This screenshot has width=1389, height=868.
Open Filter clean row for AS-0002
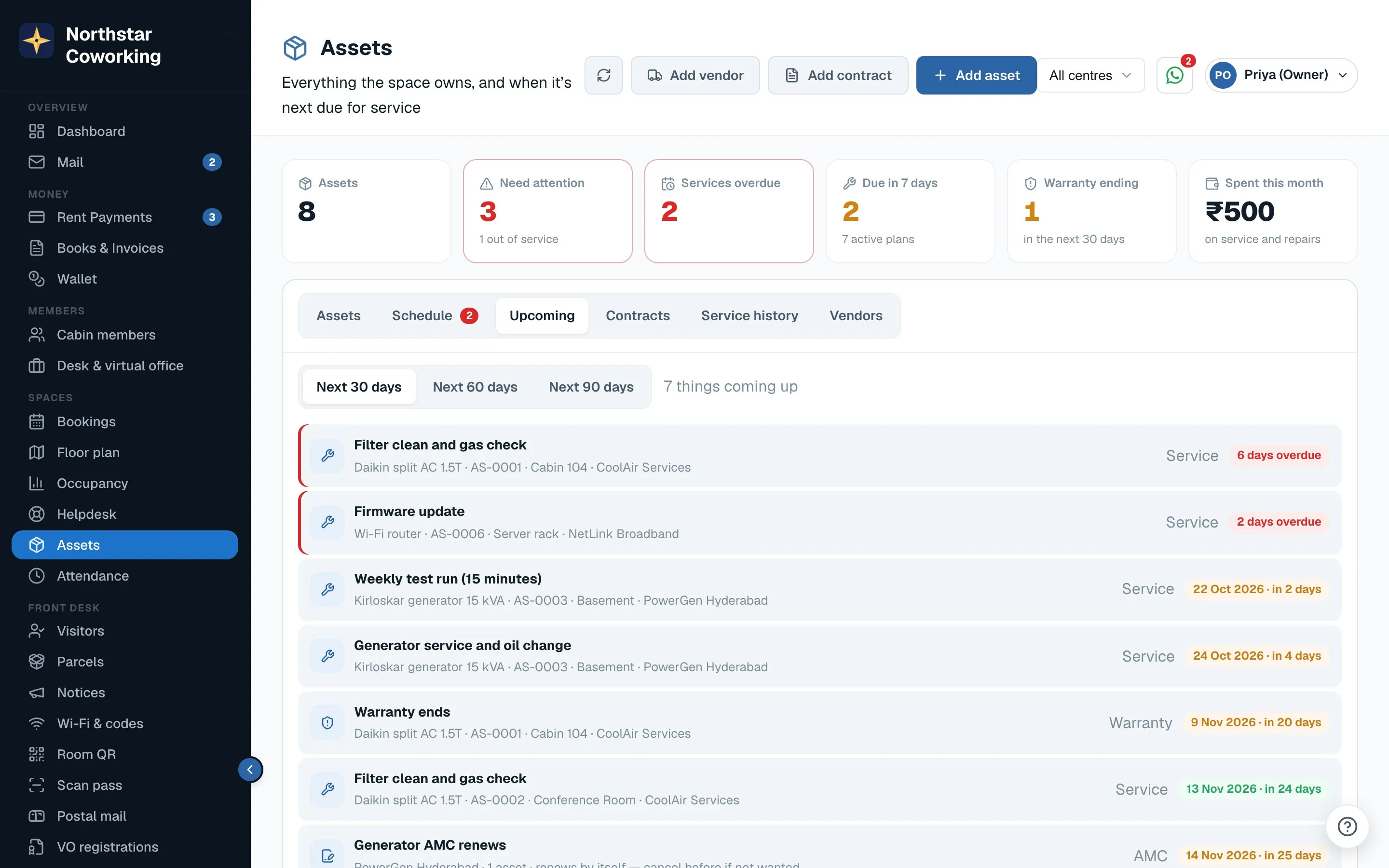[x=819, y=789]
